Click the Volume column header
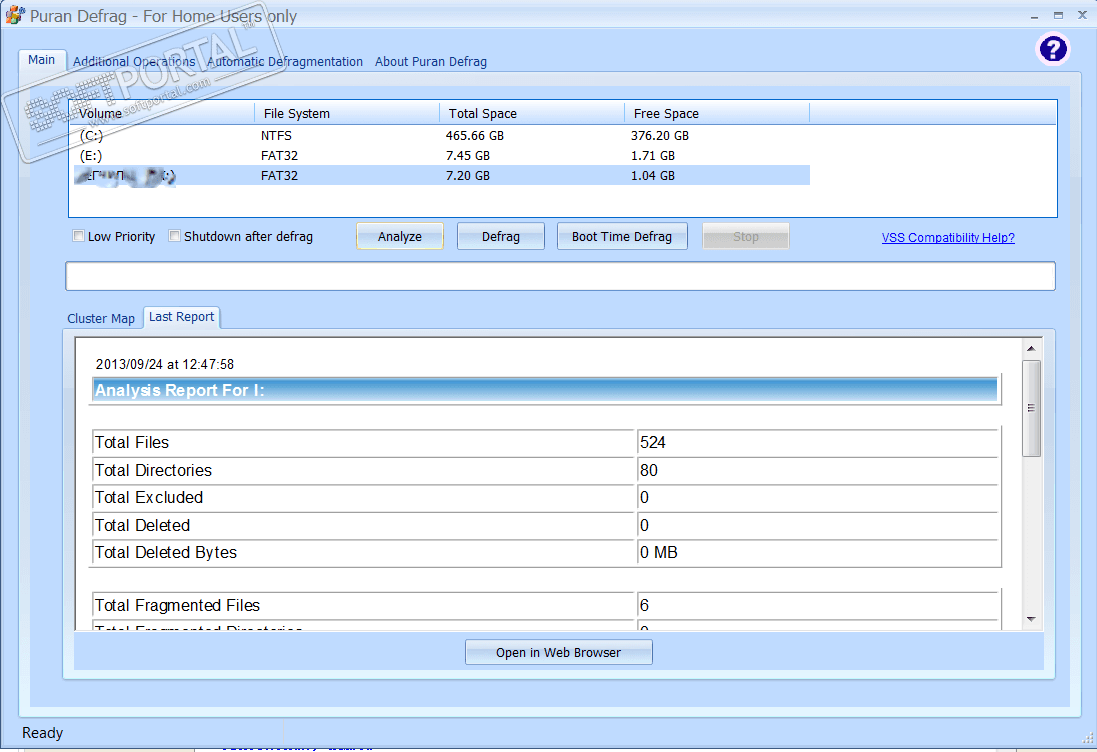This screenshot has height=752, width=1097. (162, 113)
